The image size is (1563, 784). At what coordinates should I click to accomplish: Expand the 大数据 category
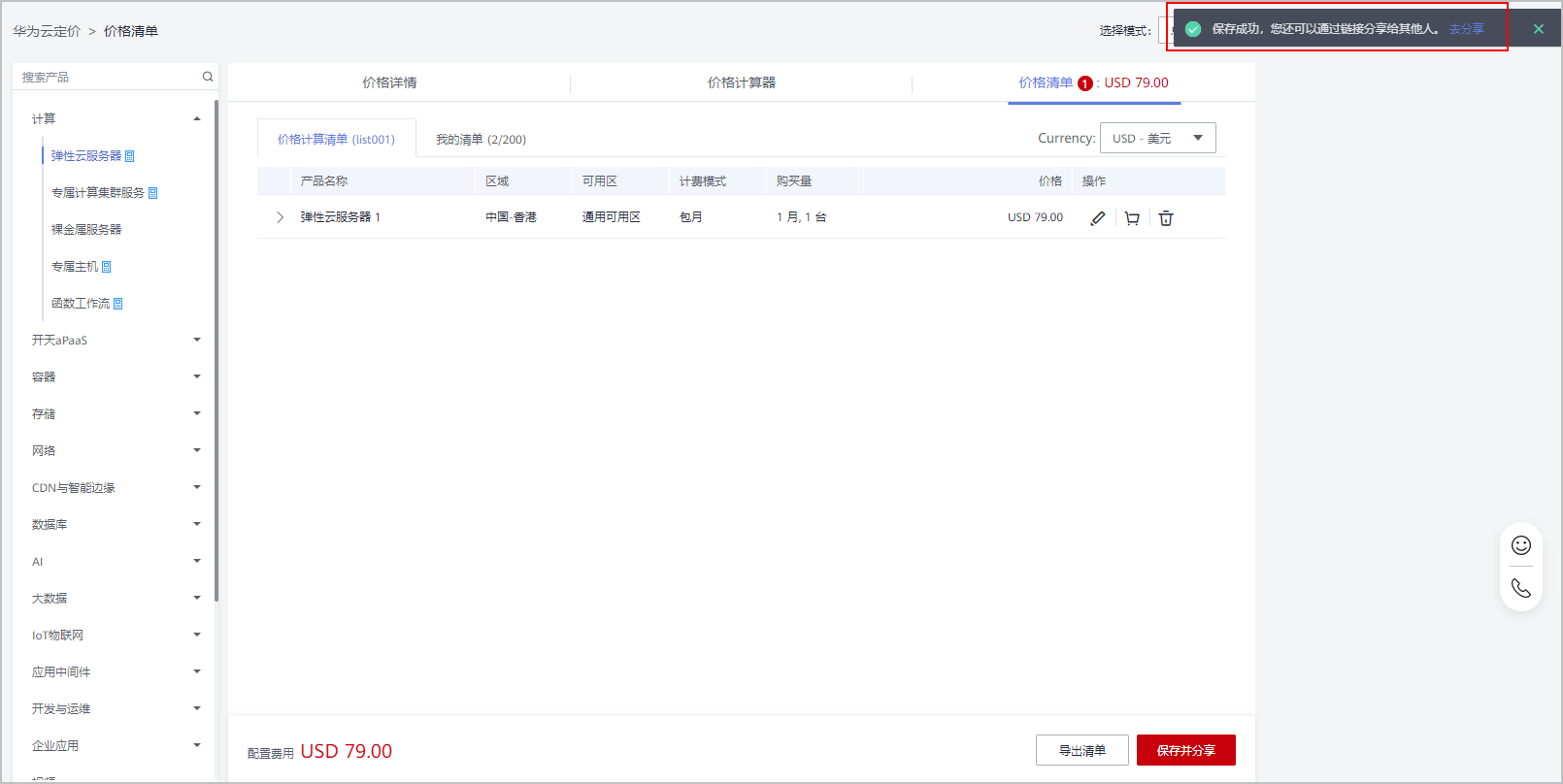[197, 598]
